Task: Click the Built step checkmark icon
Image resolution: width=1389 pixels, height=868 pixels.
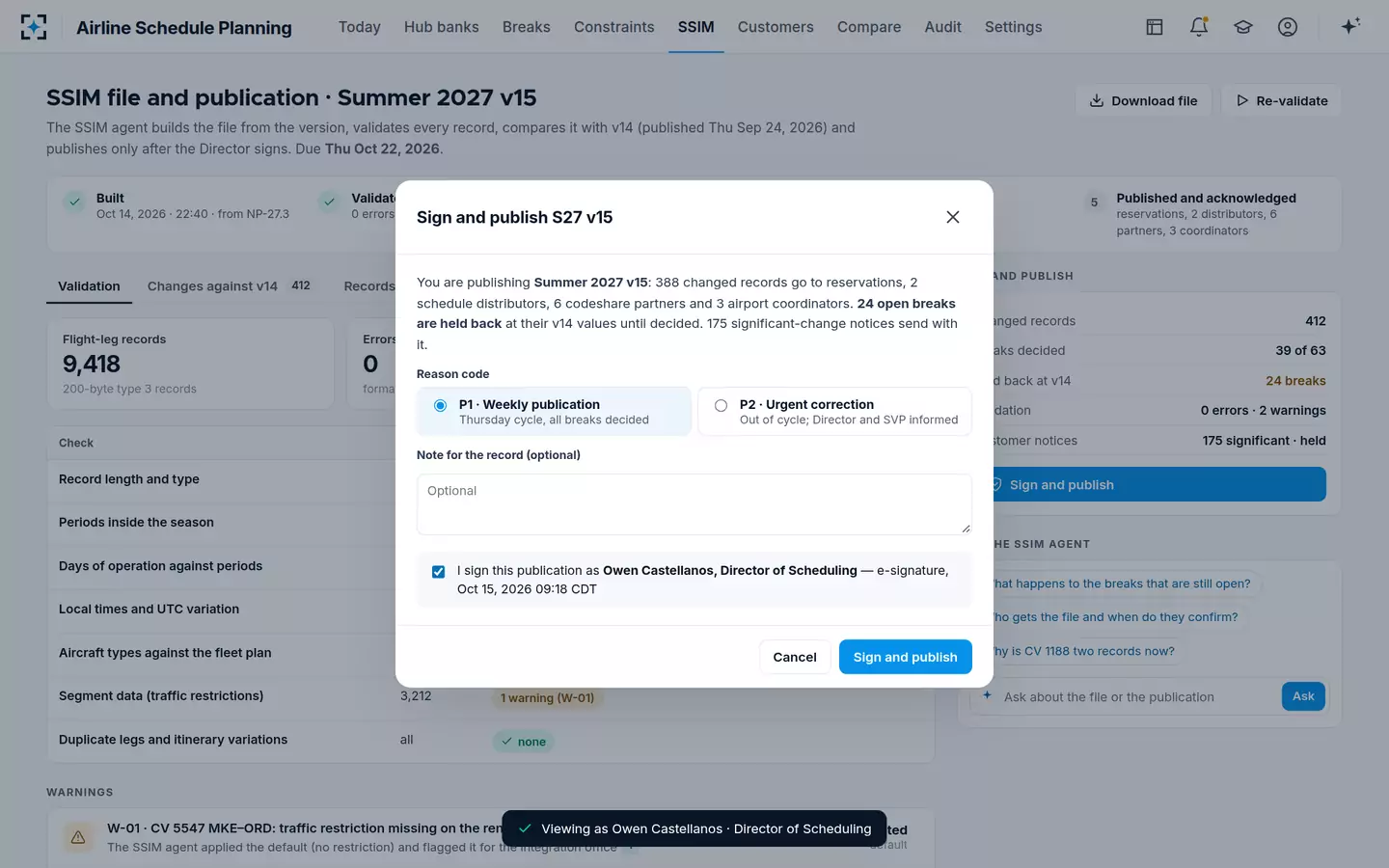Action: [x=74, y=203]
